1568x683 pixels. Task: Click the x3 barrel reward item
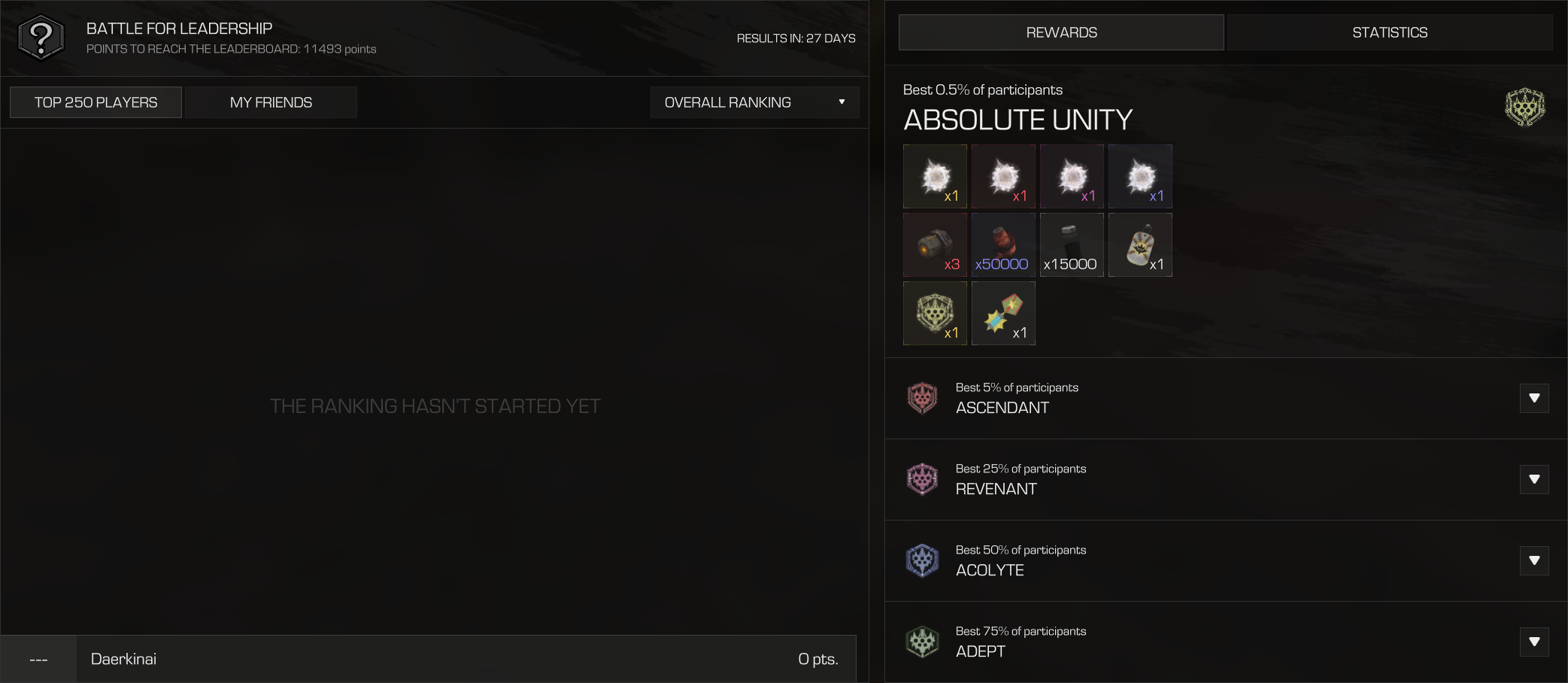point(935,244)
